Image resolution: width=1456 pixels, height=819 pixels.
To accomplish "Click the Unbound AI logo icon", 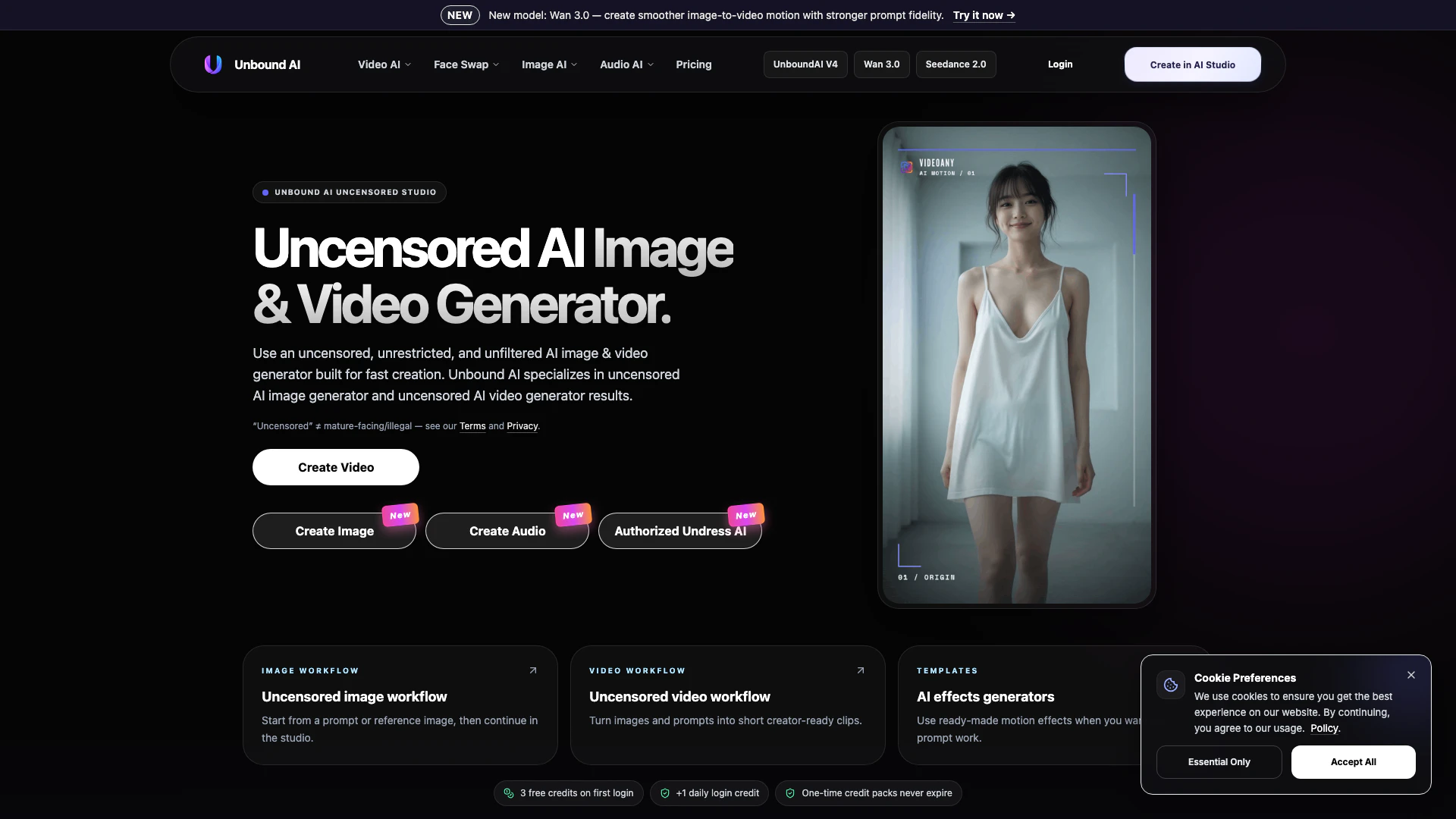I will [x=213, y=64].
